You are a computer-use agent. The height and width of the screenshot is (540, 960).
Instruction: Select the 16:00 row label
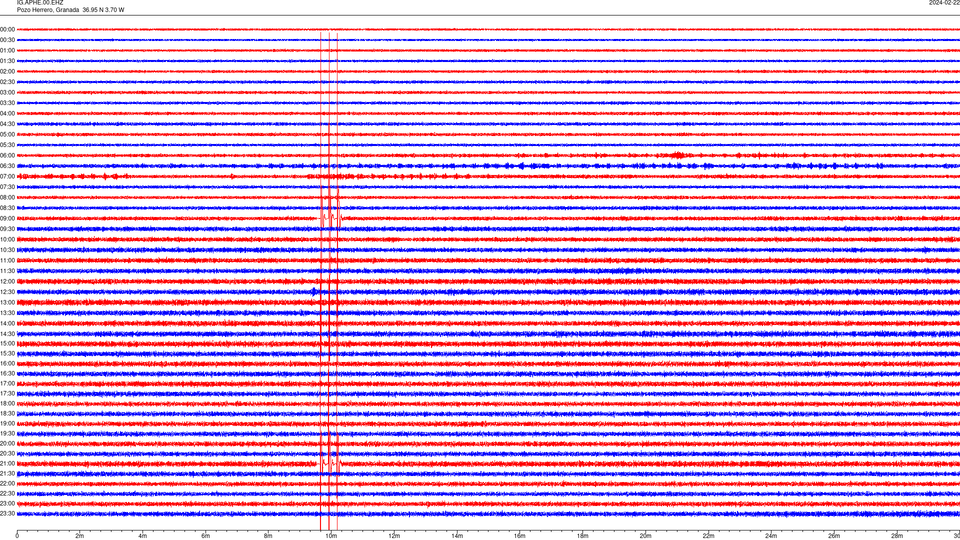pyautogui.click(x=7, y=364)
